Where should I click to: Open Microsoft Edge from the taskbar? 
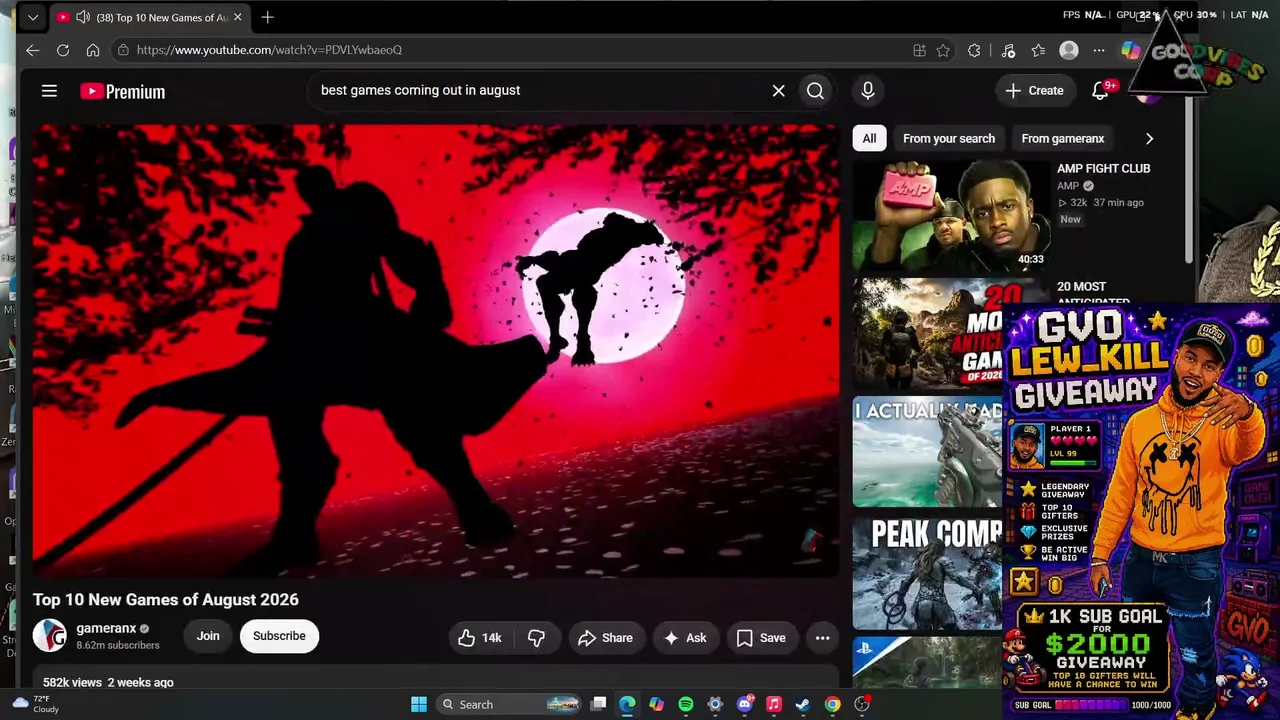(627, 704)
